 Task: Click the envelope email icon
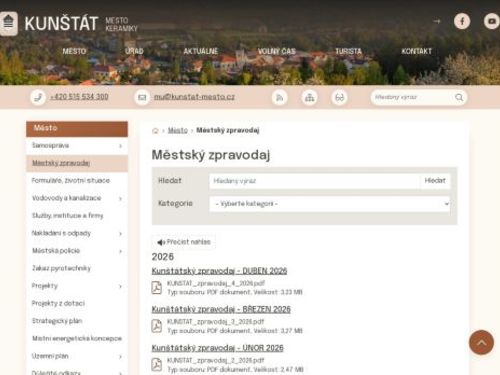[142, 97]
